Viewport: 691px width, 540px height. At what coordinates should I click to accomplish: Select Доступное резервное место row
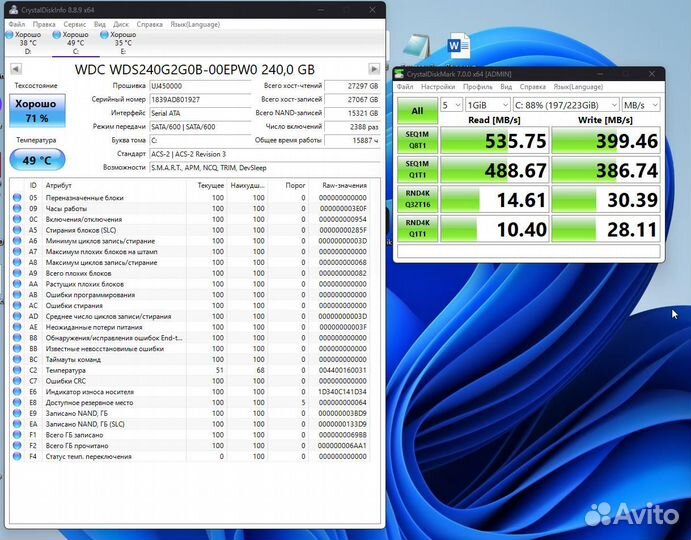click(189, 402)
